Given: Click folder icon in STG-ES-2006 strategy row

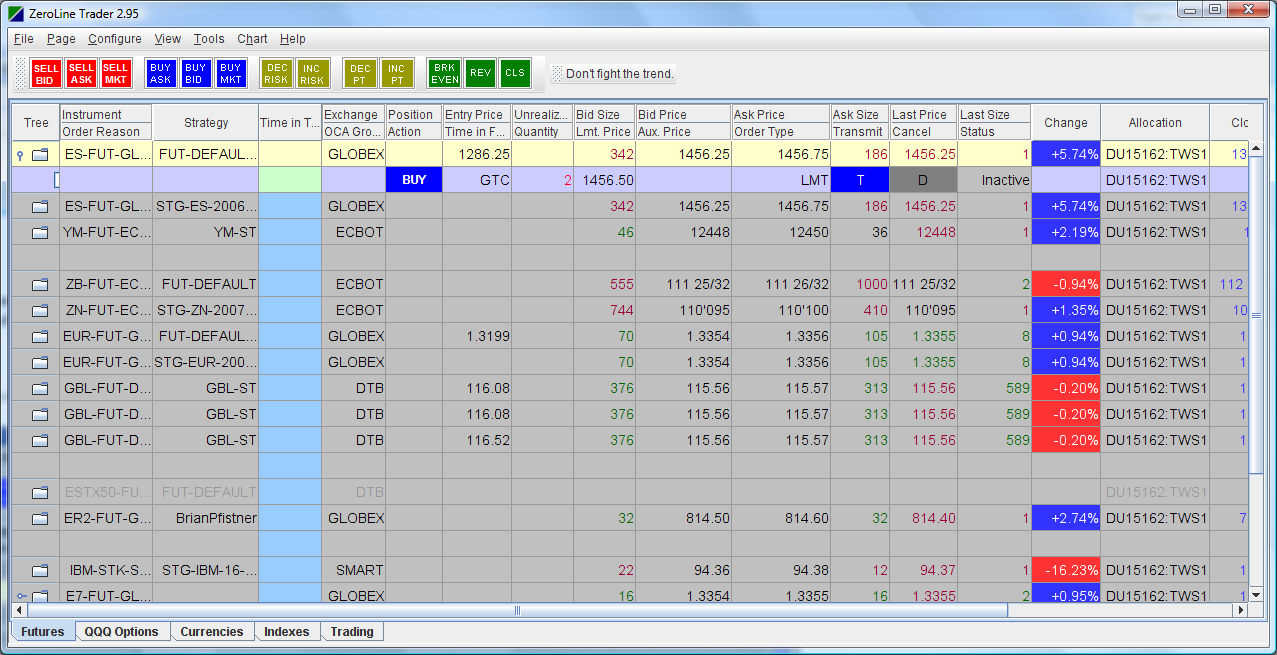Looking at the screenshot, I should click(x=40, y=206).
